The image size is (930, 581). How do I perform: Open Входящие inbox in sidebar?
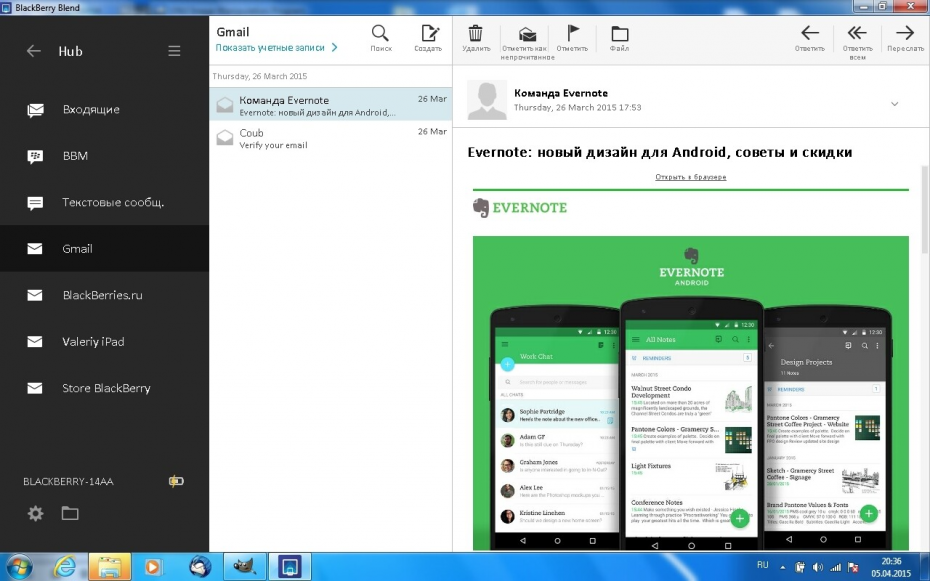click(x=90, y=109)
